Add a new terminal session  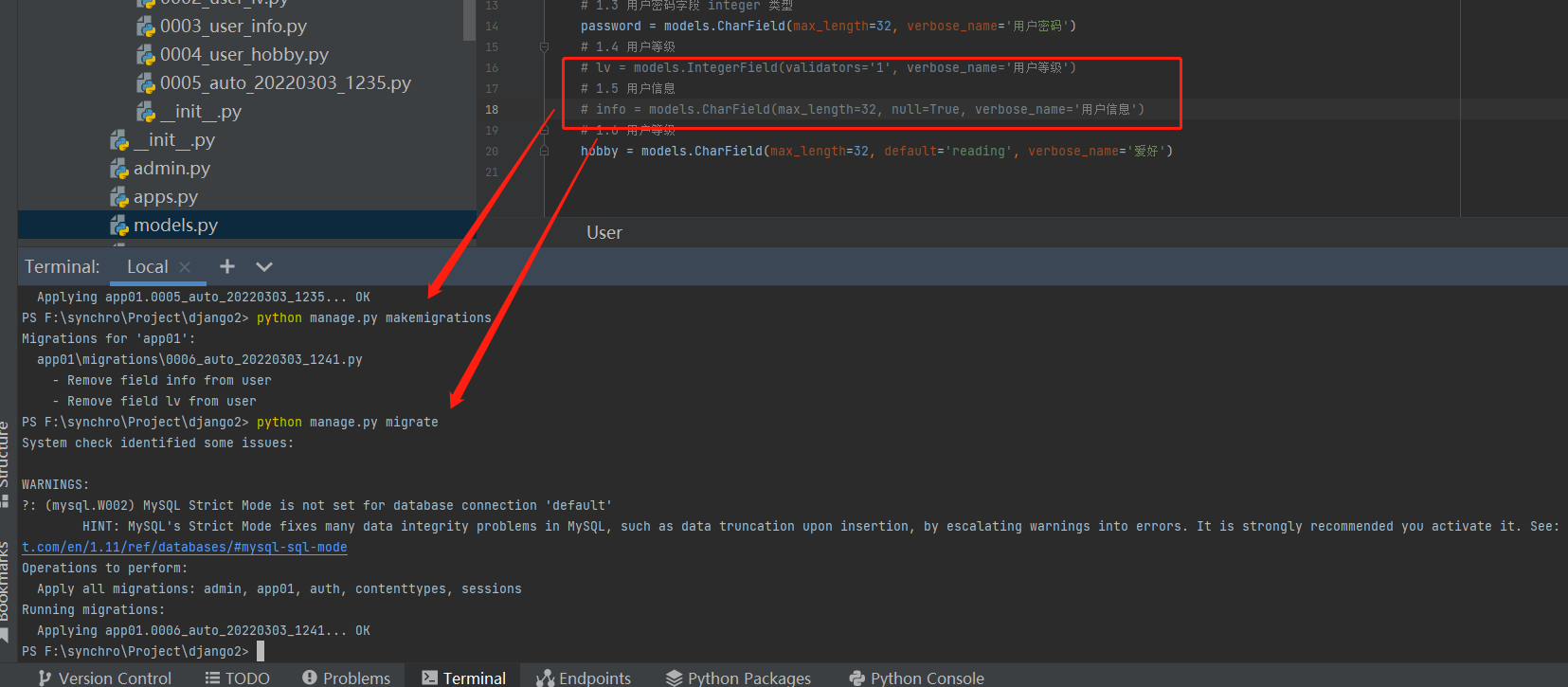(227, 267)
